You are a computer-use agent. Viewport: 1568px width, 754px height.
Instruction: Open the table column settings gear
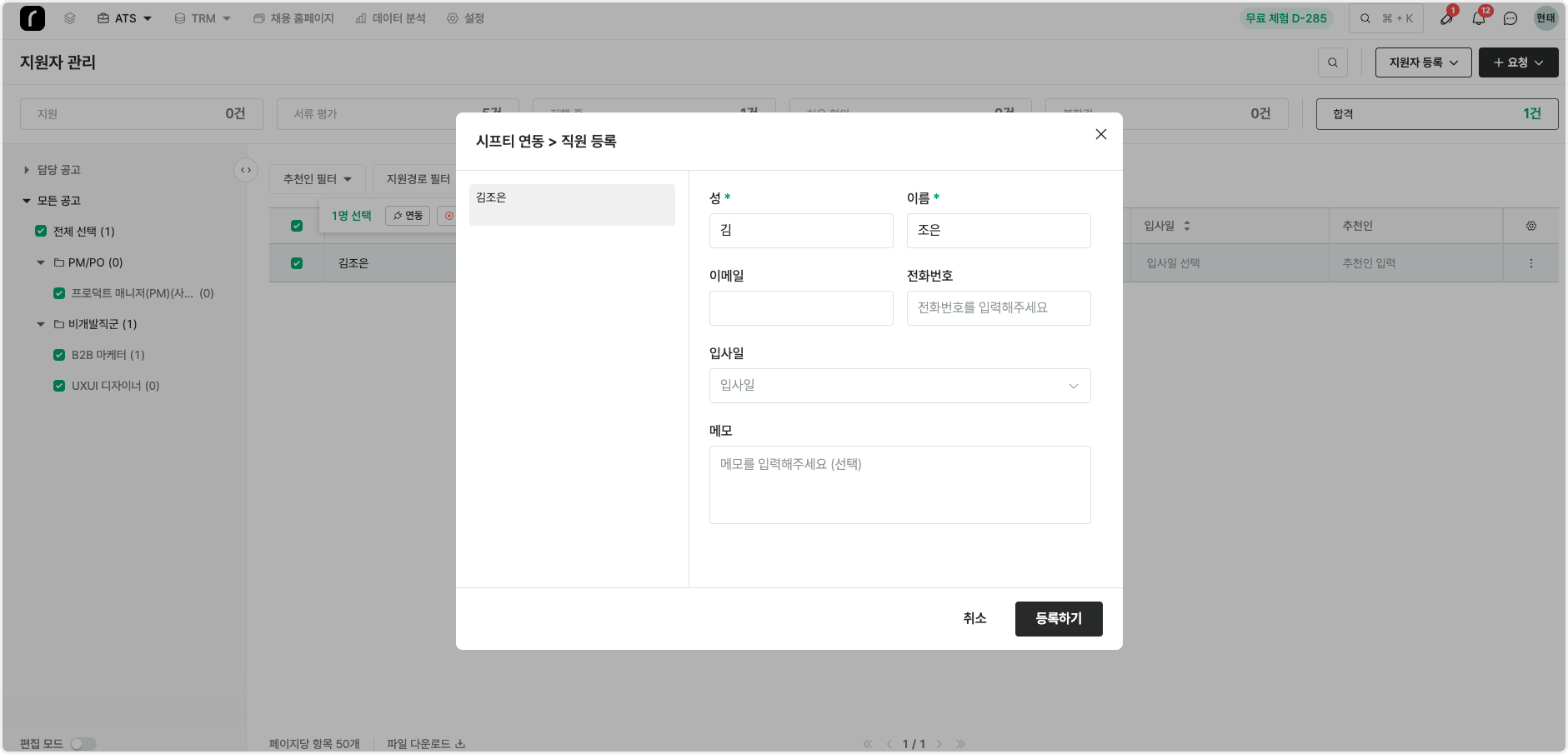1530,226
